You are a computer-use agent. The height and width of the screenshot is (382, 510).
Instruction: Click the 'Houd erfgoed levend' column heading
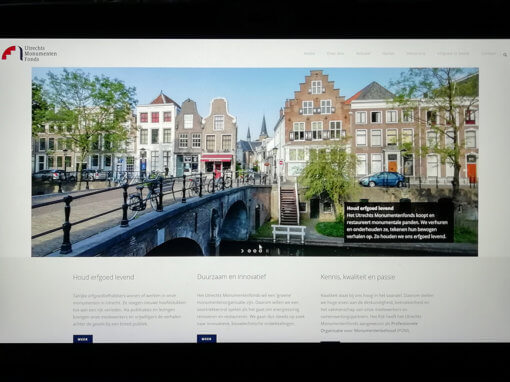103,277
